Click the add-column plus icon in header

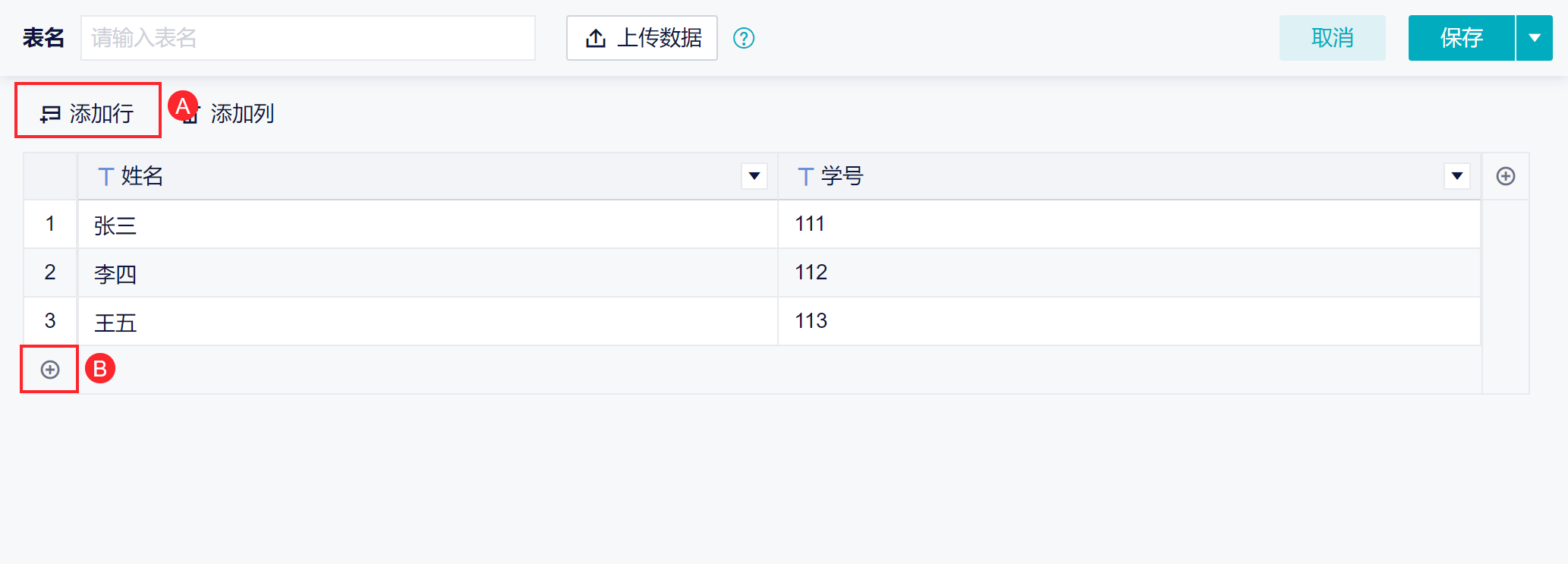pos(1506,176)
